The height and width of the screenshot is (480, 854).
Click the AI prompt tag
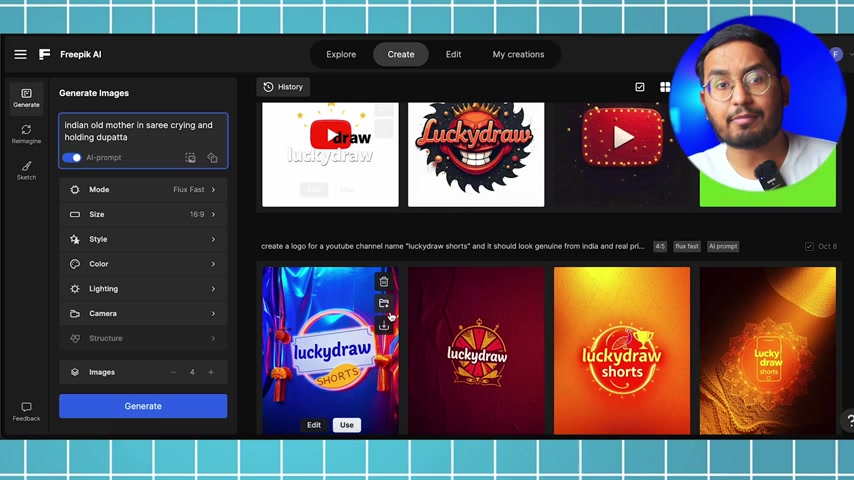723,246
